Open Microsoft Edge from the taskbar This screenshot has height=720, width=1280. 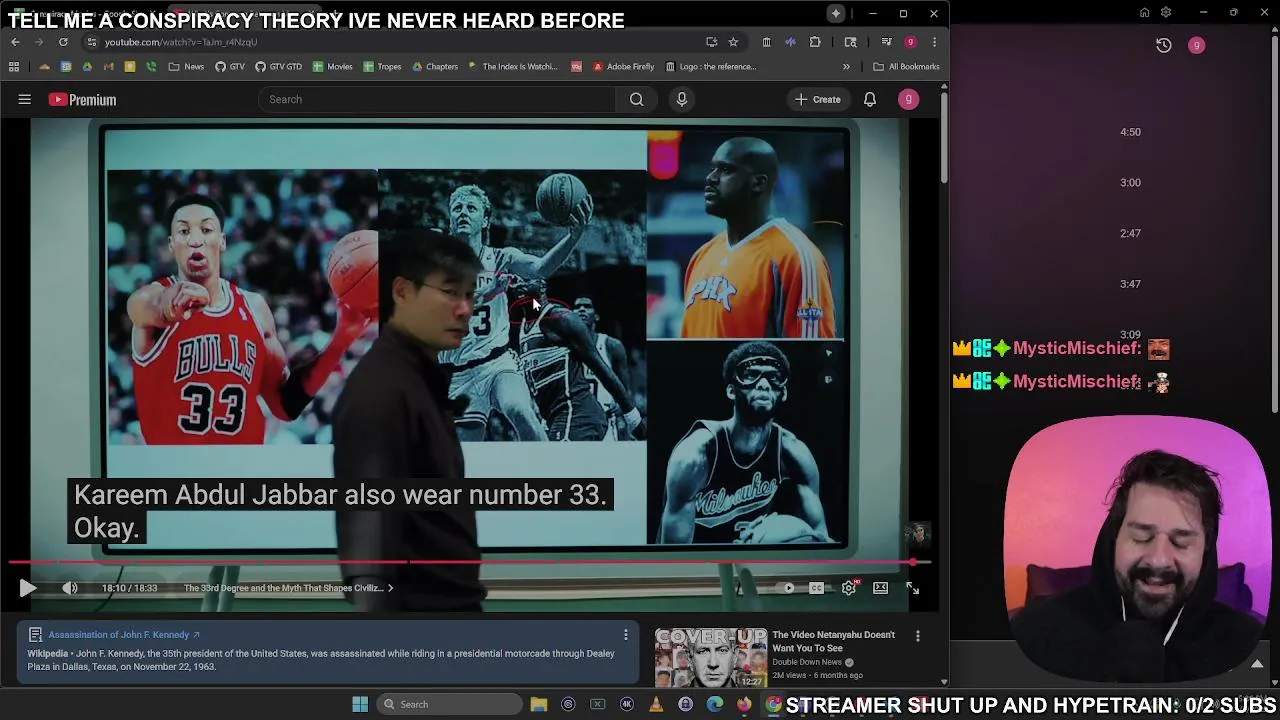714,704
